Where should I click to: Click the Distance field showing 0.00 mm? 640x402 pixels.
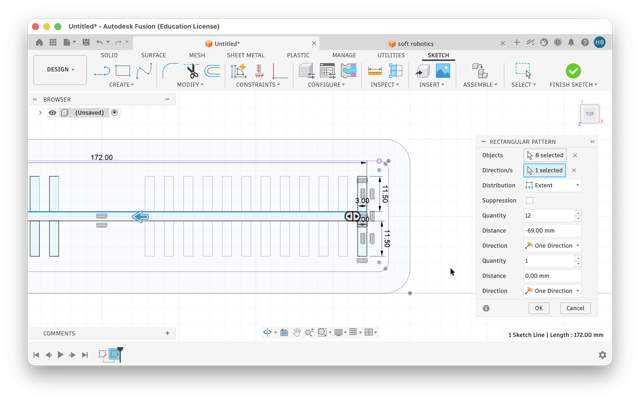point(552,276)
